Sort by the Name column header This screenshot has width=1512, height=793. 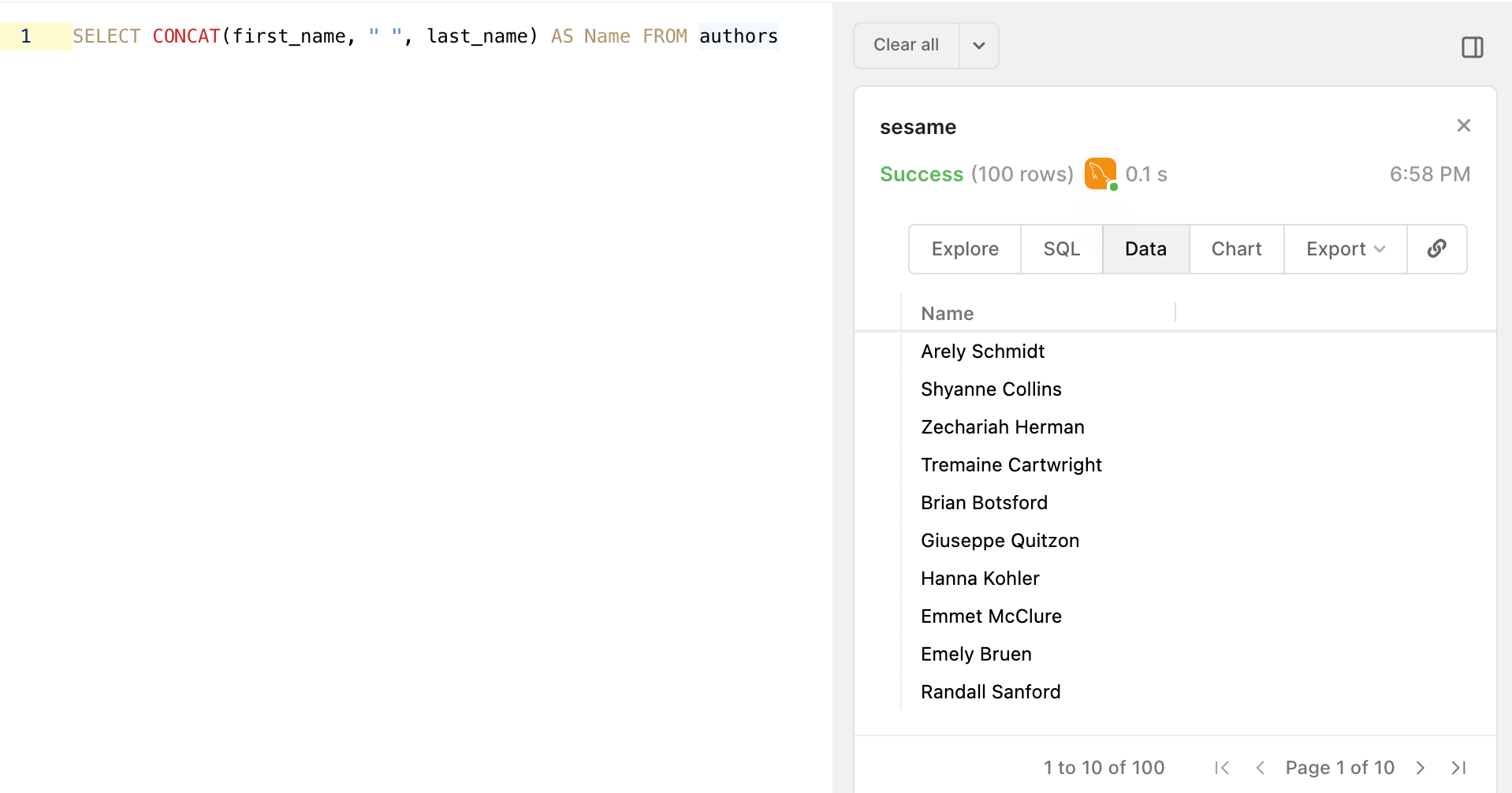(x=946, y=313)
